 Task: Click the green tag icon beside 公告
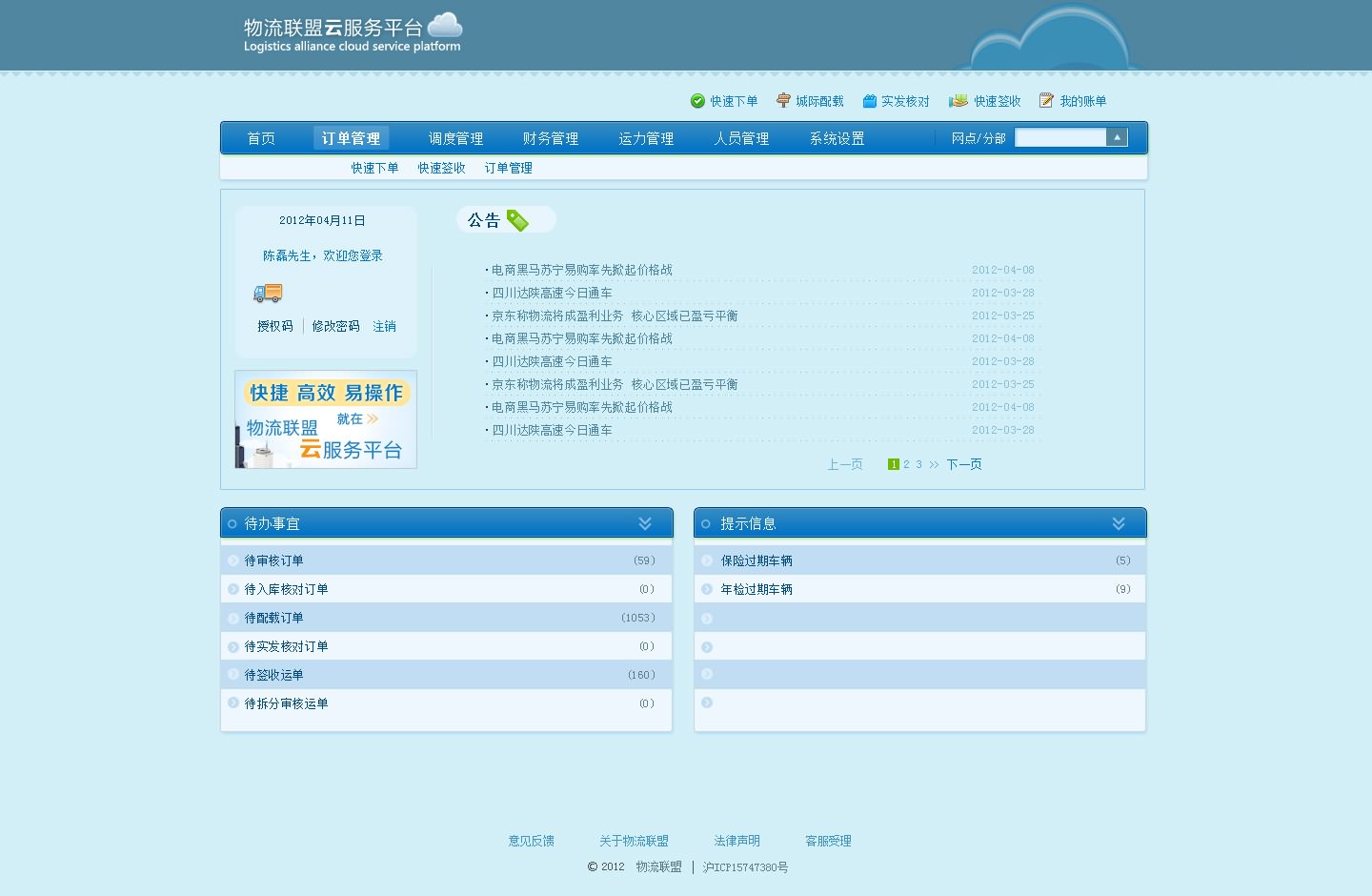pos(517,221)
